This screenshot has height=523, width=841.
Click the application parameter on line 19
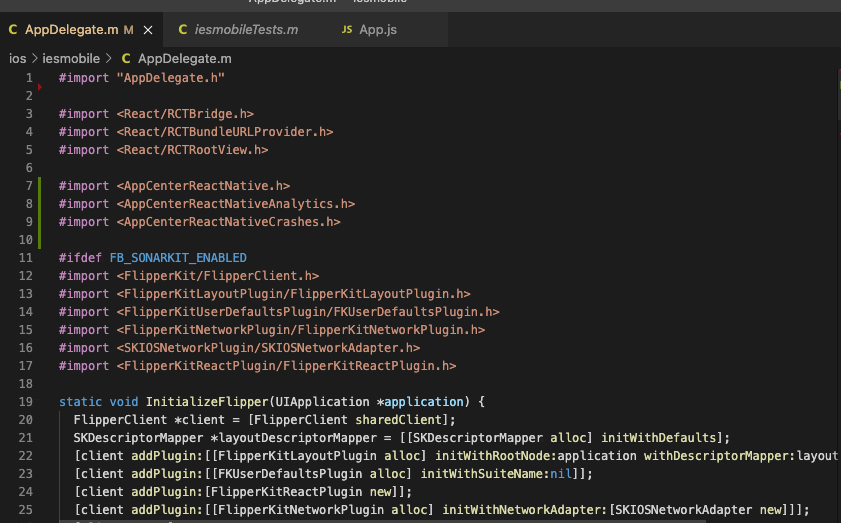(x=424, y=402)
